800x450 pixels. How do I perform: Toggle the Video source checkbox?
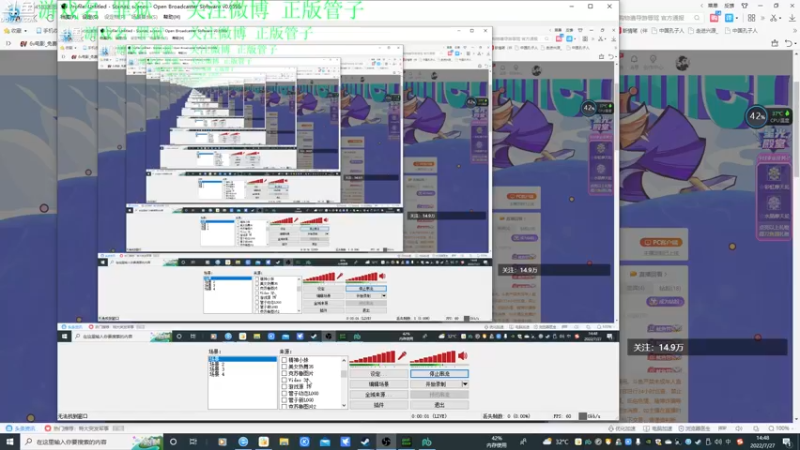(x=284, y=380)
